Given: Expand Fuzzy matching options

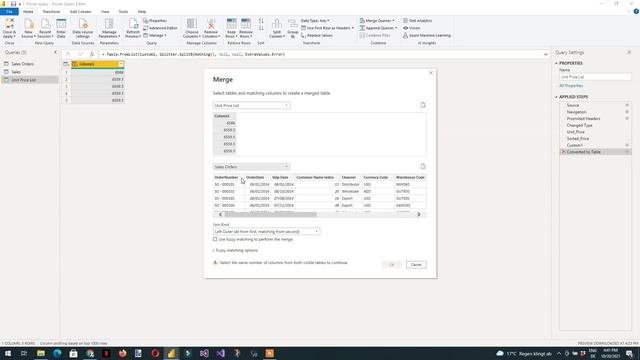Looking at the screenshot, I should 236,250.
